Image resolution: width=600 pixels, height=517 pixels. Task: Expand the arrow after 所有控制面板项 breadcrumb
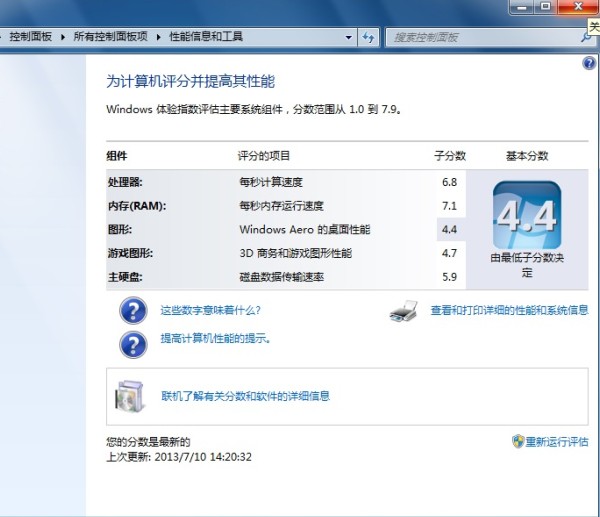point(158,37)
